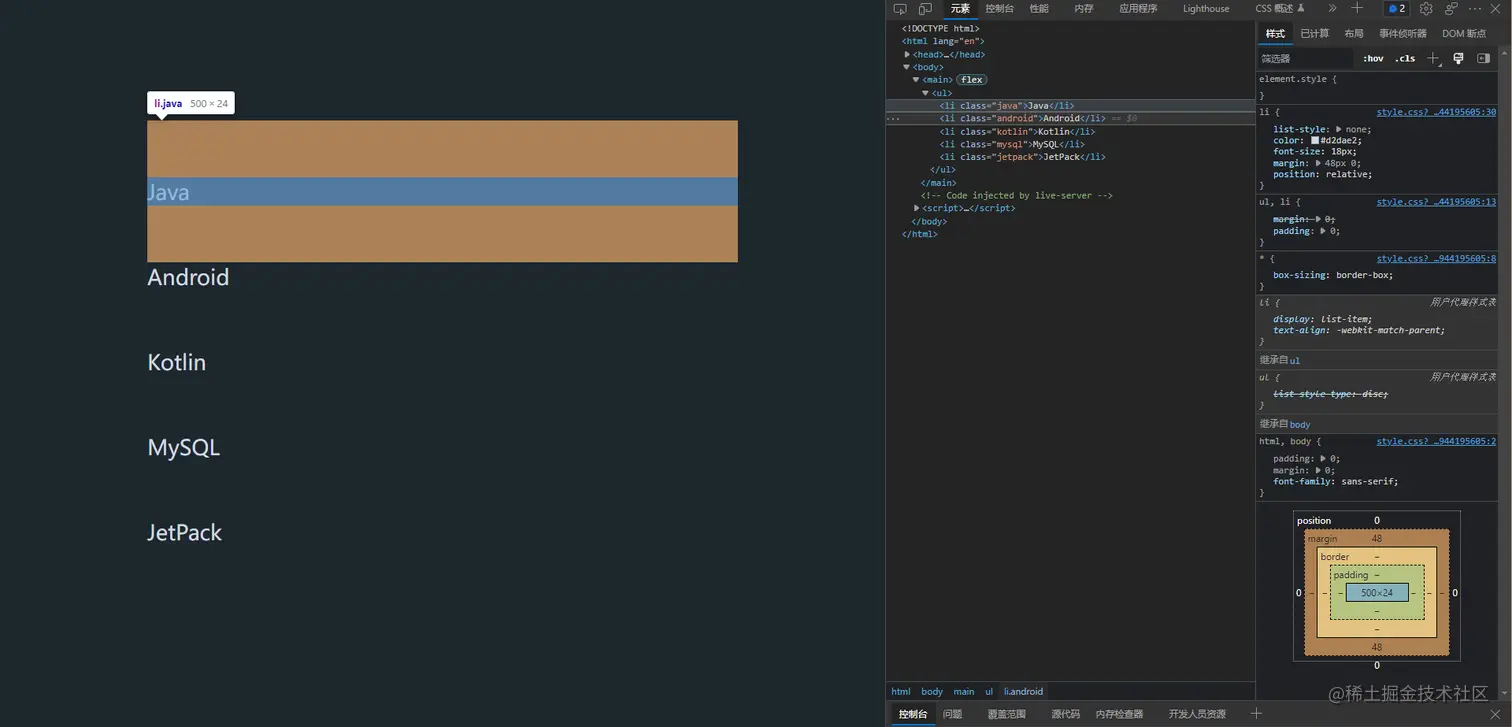Switch to the 性能 tab
The width and height of the screenshot is (1512, 727).
(1039, 9)
